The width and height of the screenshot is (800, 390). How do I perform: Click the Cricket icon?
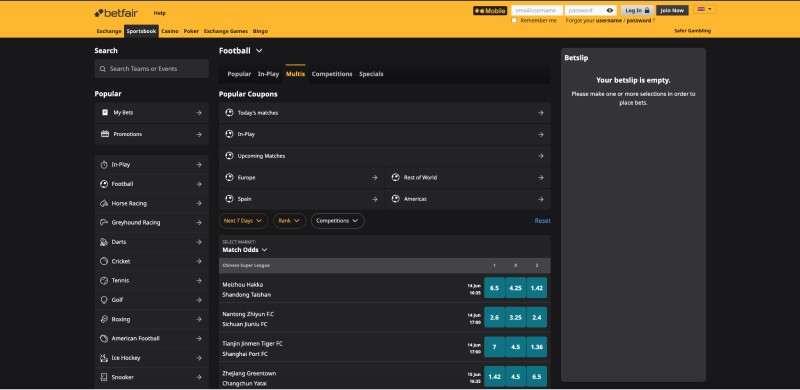pyautogui.click(x=104, y=261)
